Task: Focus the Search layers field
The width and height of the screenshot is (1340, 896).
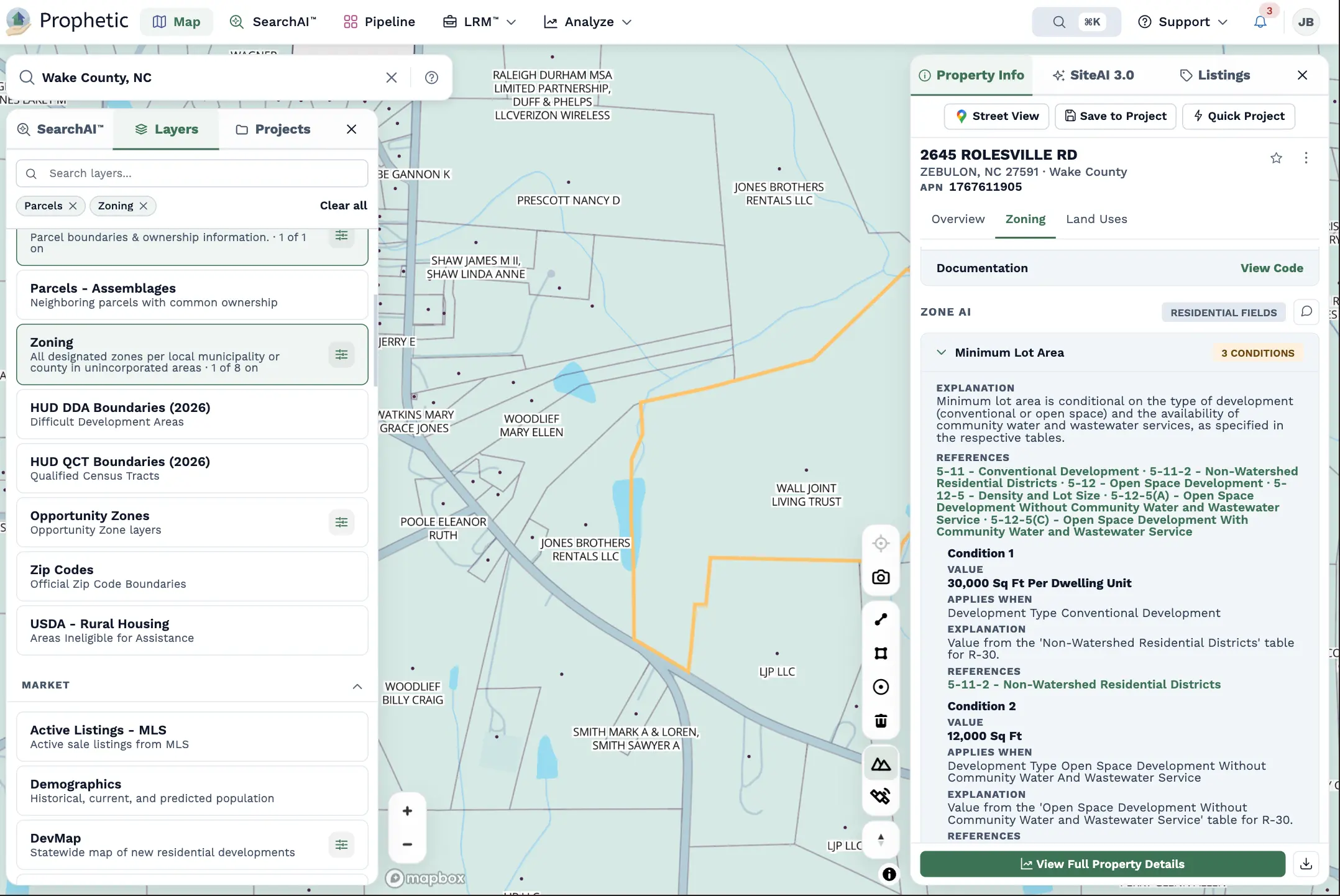Action: tap(192, 173)
